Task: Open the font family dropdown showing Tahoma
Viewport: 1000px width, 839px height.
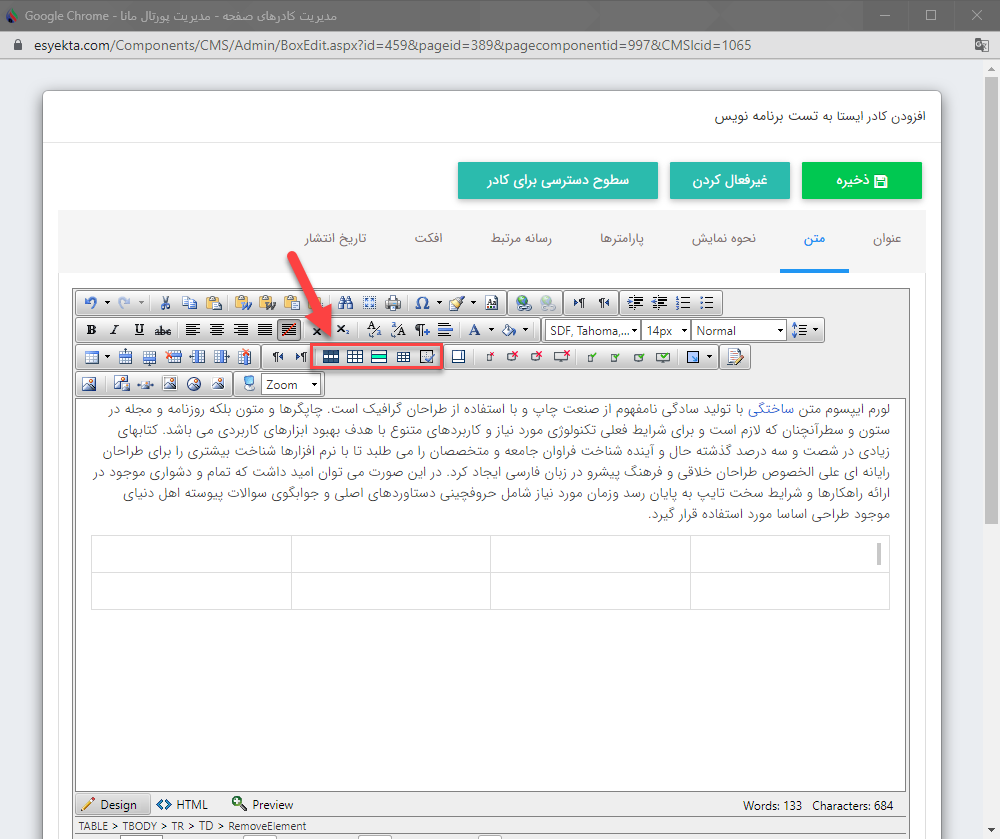Action: pos(592,329)
